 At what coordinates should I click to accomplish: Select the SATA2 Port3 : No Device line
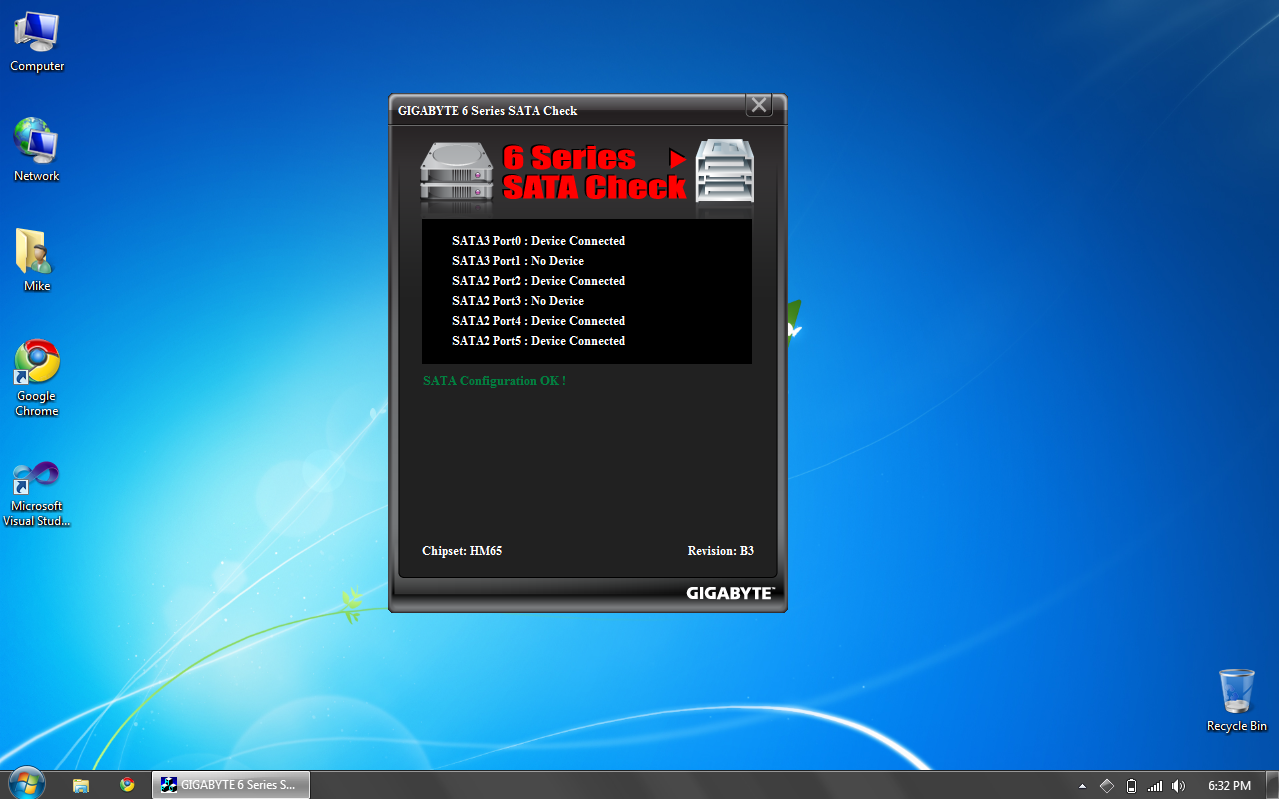(518, 301)
